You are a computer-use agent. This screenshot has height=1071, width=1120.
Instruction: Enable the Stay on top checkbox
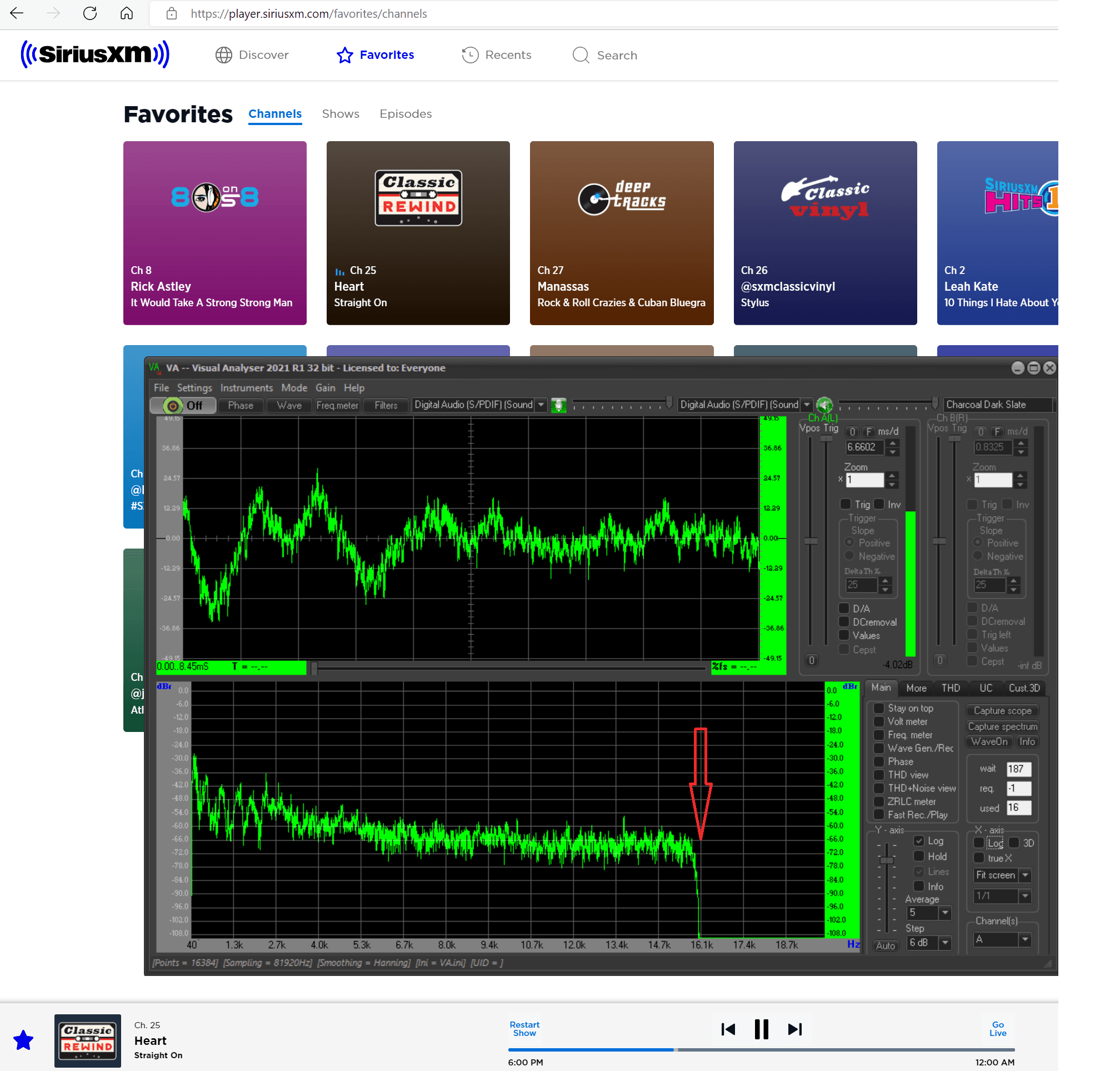879,708
